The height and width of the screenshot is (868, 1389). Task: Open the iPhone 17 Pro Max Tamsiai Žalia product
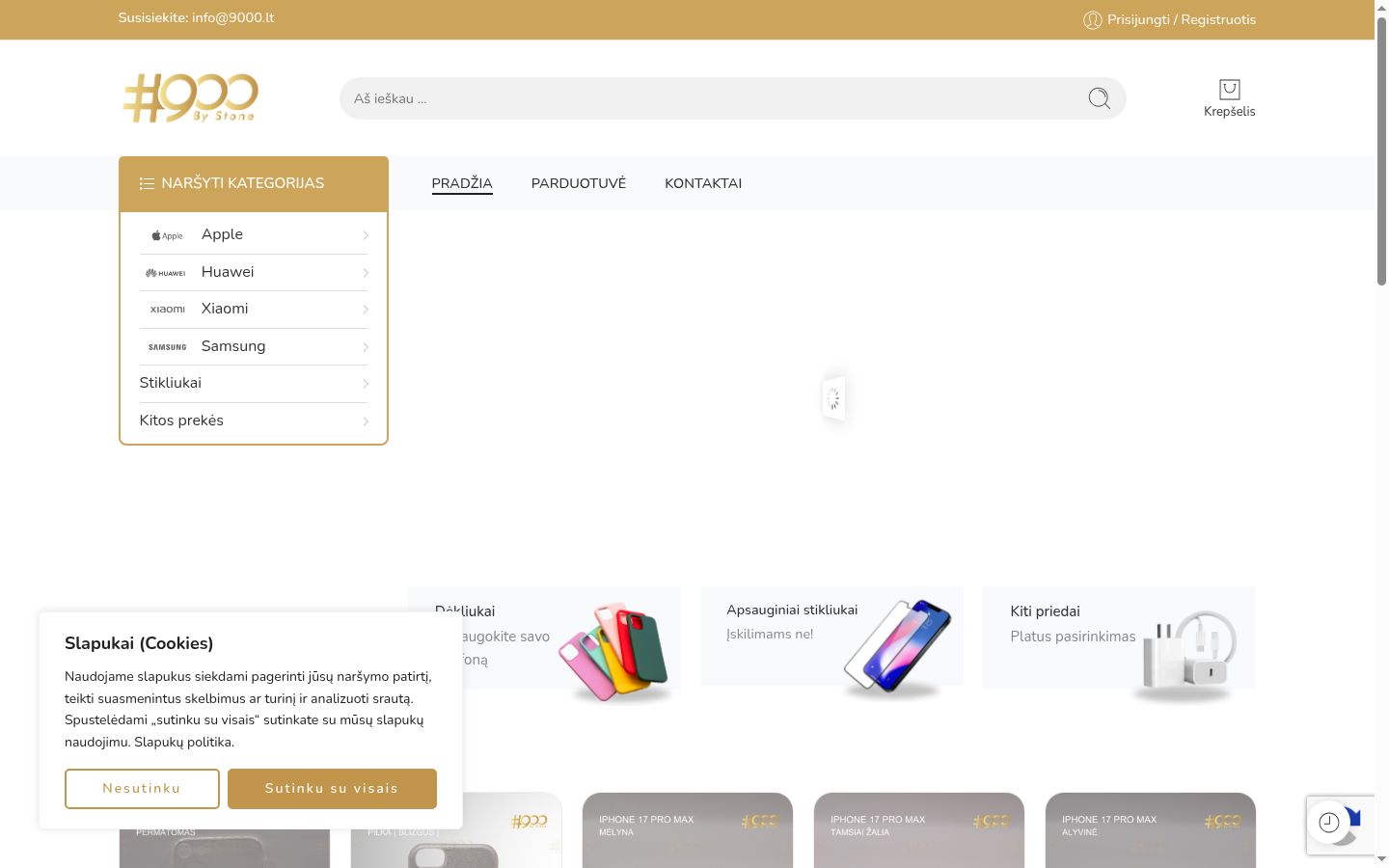pyautogui.click(x=918, y=830)
